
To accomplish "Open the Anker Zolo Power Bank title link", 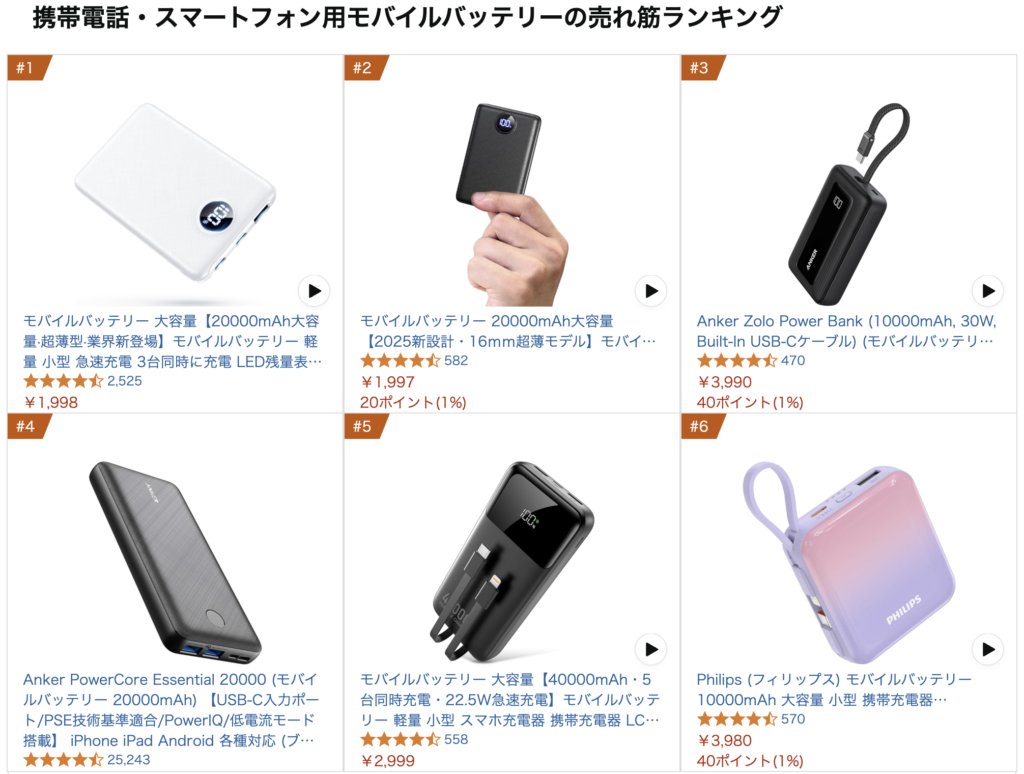I will click(846, 331).
